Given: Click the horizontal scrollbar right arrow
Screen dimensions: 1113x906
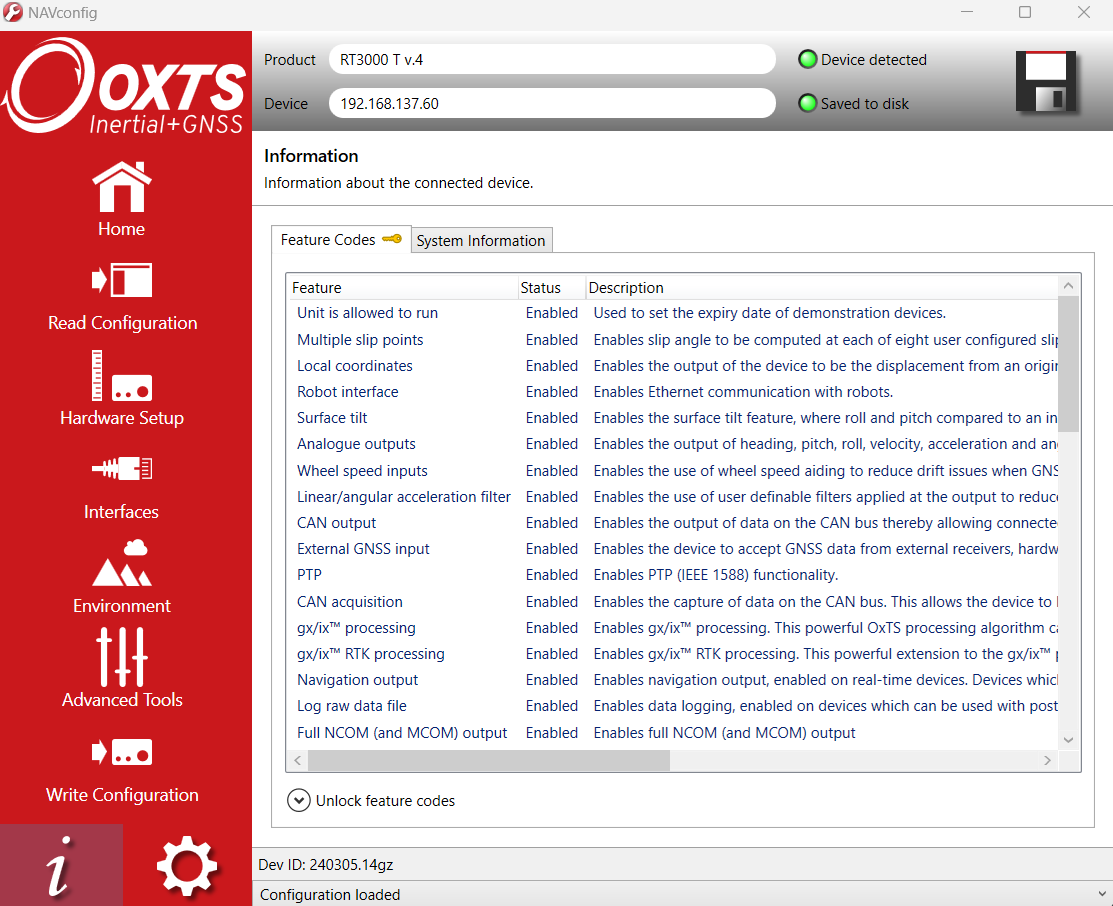Looking at the screenshot, I should (1047, 760).
